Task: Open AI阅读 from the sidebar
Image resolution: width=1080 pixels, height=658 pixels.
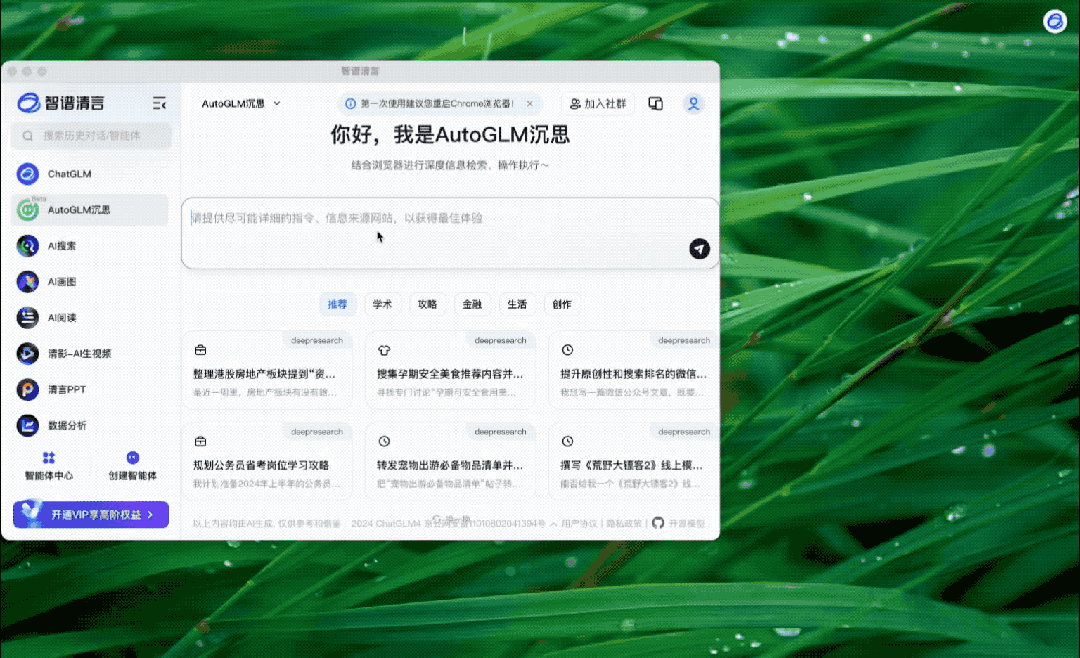Action: pyautogui.click(x=90, y=318)
